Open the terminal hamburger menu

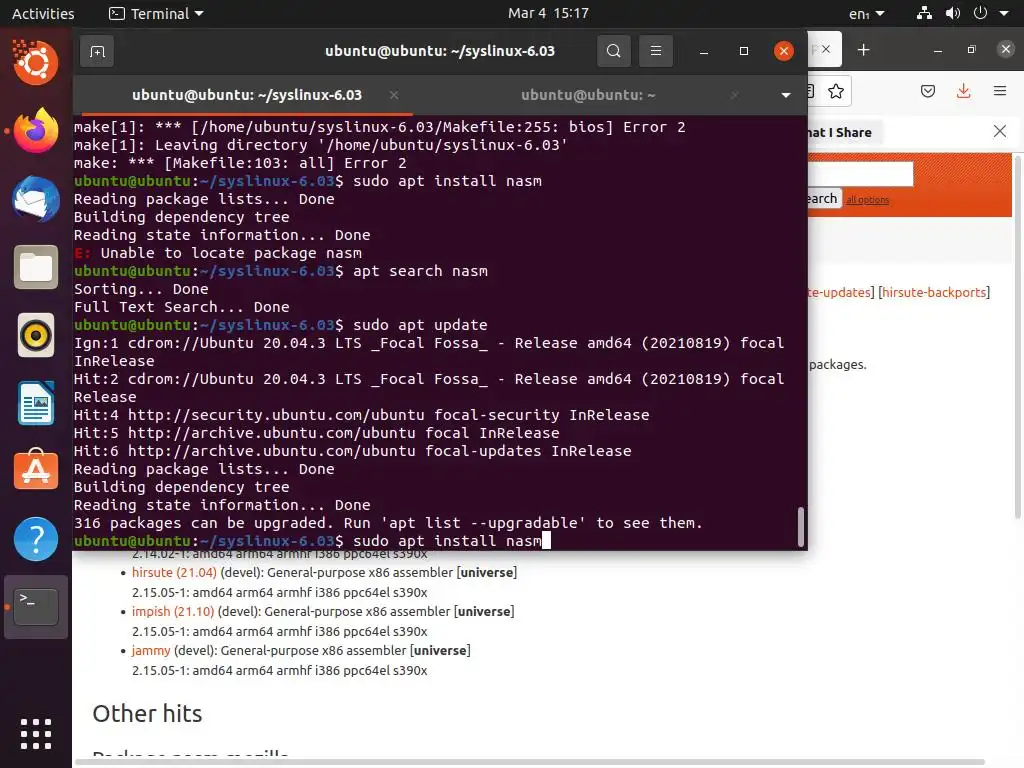(656, 51)
